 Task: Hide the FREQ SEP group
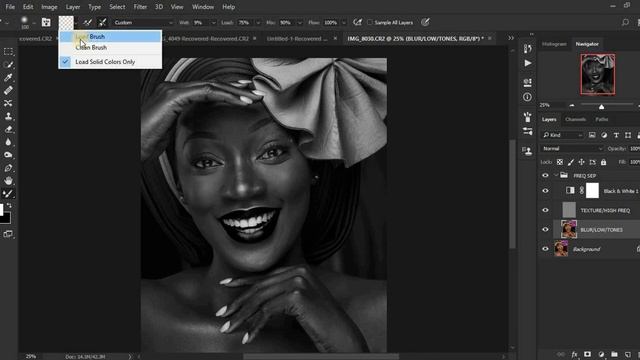[x=545, y=176]
